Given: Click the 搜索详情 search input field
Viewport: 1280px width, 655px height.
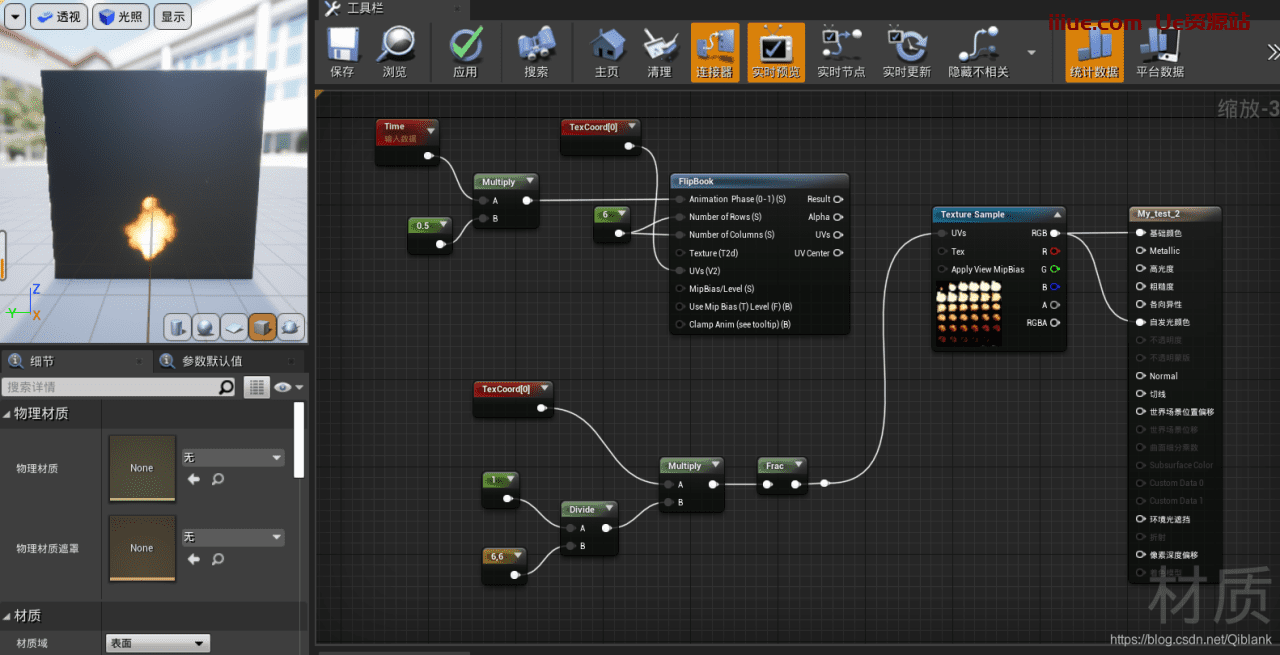Looking at the screenshot, I should tap(110, 387).
